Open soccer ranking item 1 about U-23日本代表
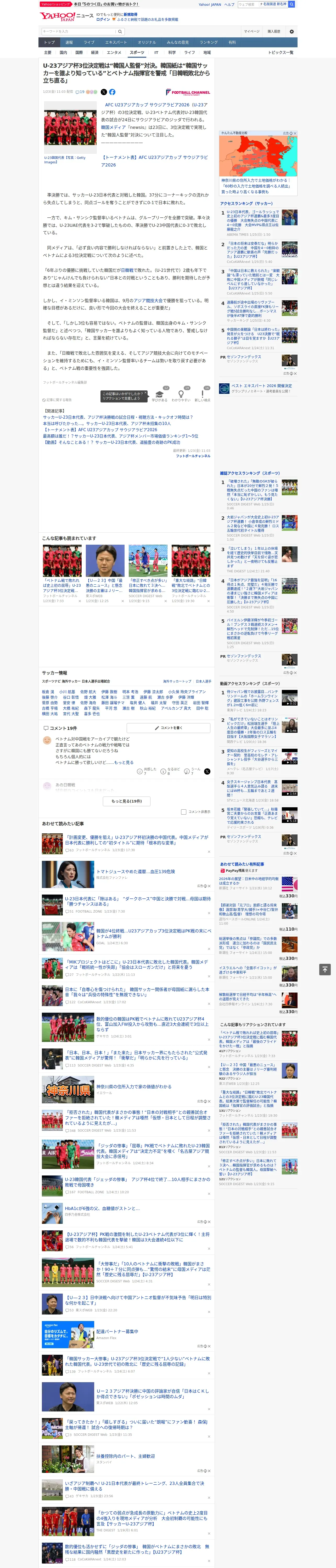The width and height of the screenshot is (336, 1568). 253,220
